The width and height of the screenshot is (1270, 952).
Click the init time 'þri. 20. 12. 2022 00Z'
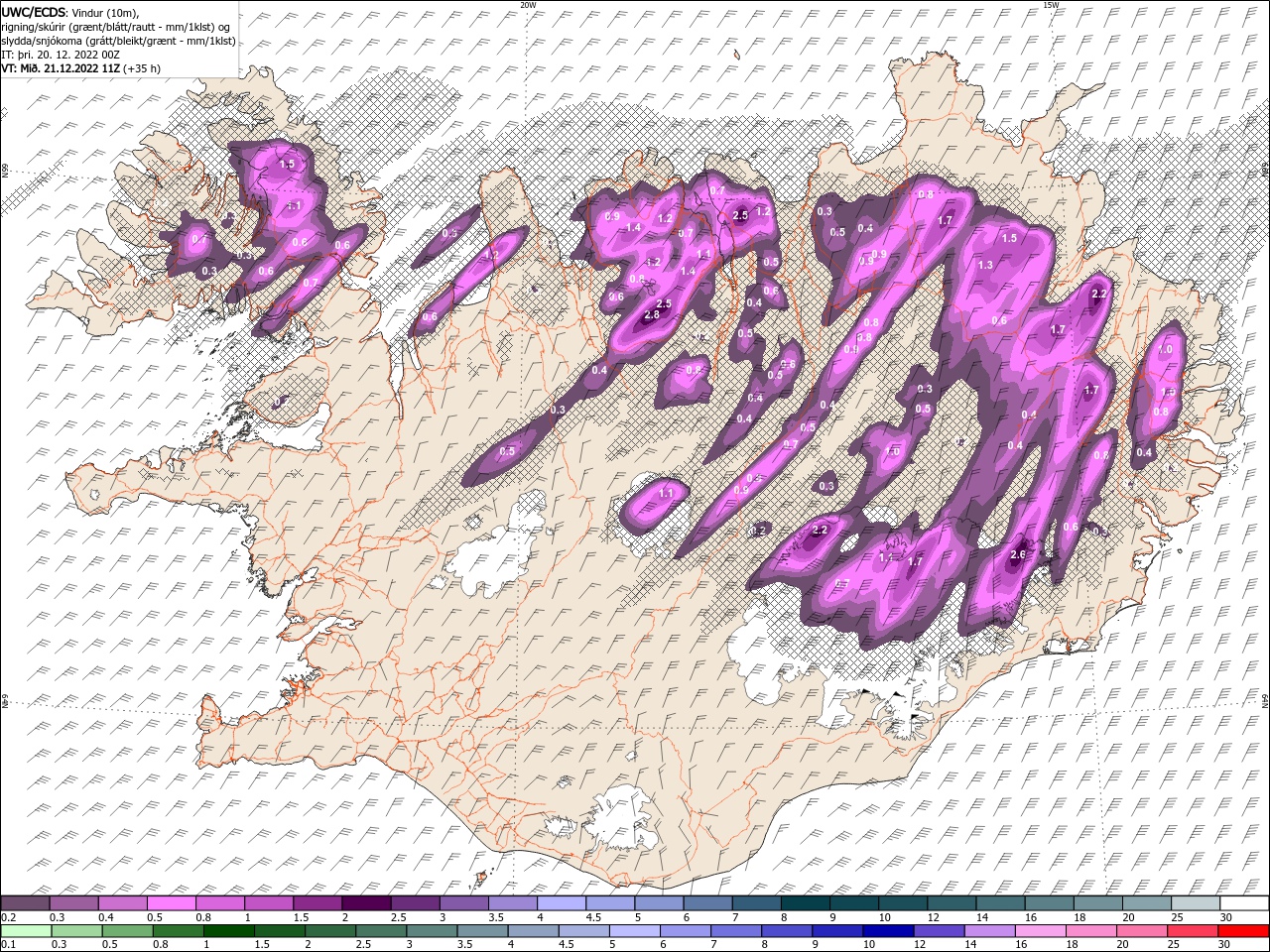(x=69, y=54)
